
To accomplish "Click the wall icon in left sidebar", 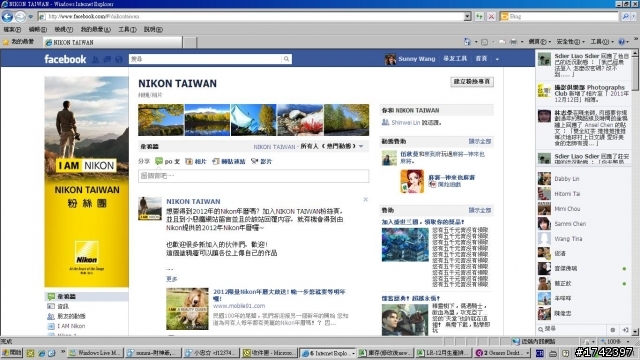I will (x=51, y=296).
